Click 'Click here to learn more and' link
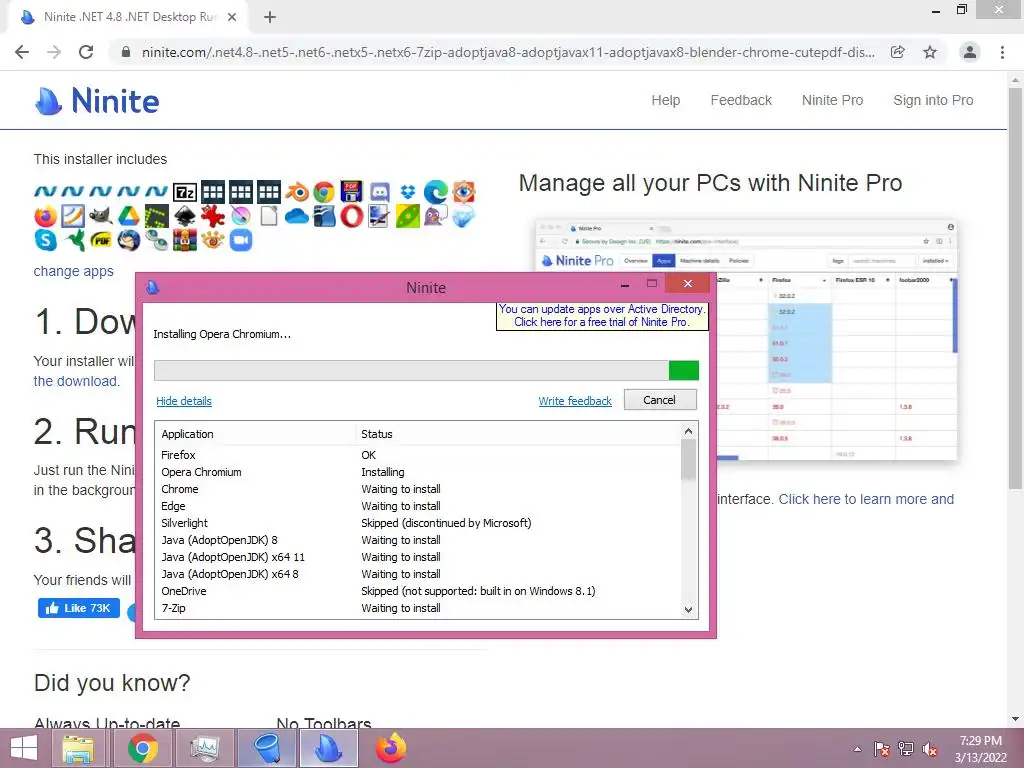This screenshot has width=1024, height=768. (866, 499)
